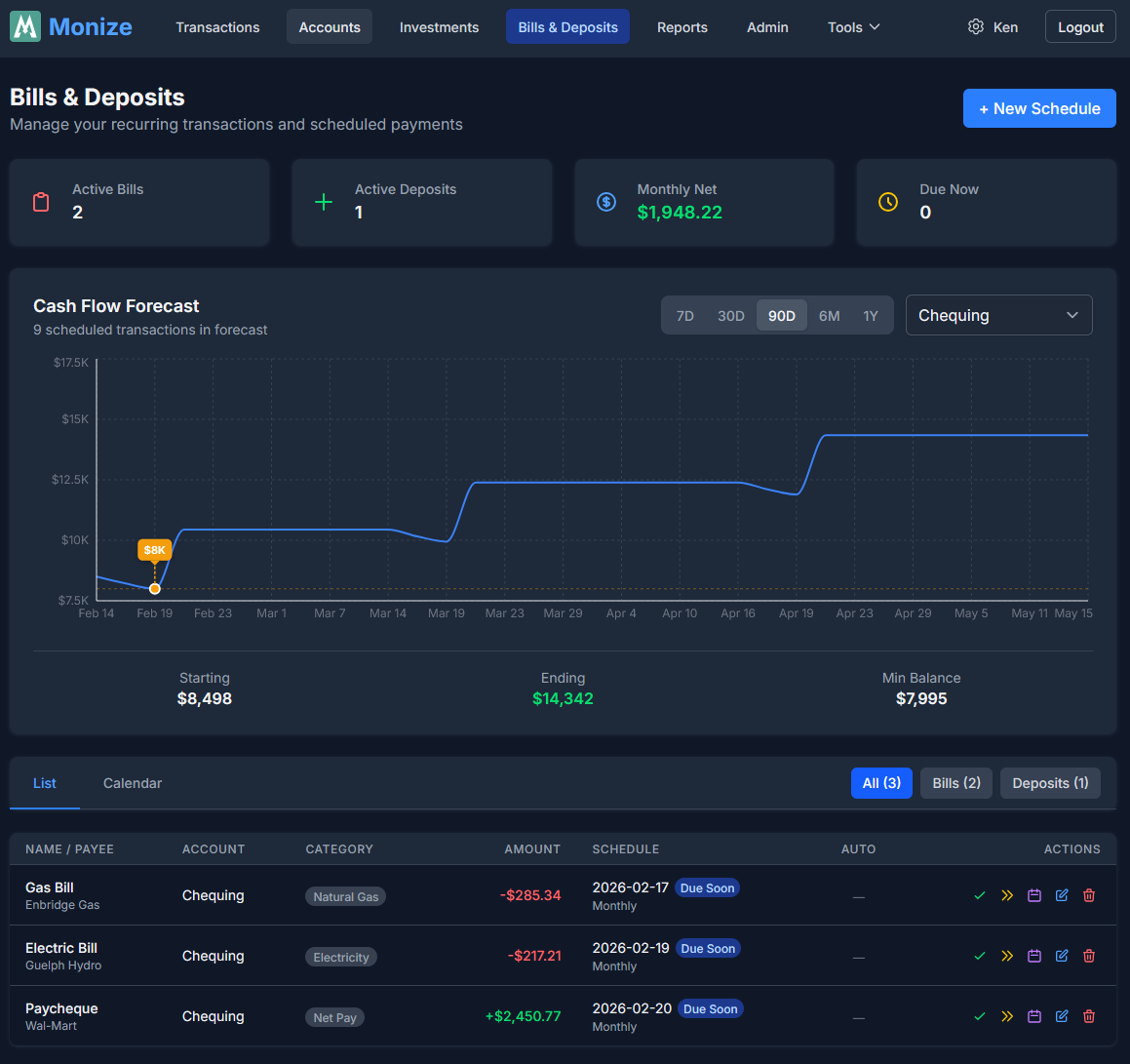The image size is (1130, 1064).
Task: Click the Gas Bill name
Action: (49, 887)
